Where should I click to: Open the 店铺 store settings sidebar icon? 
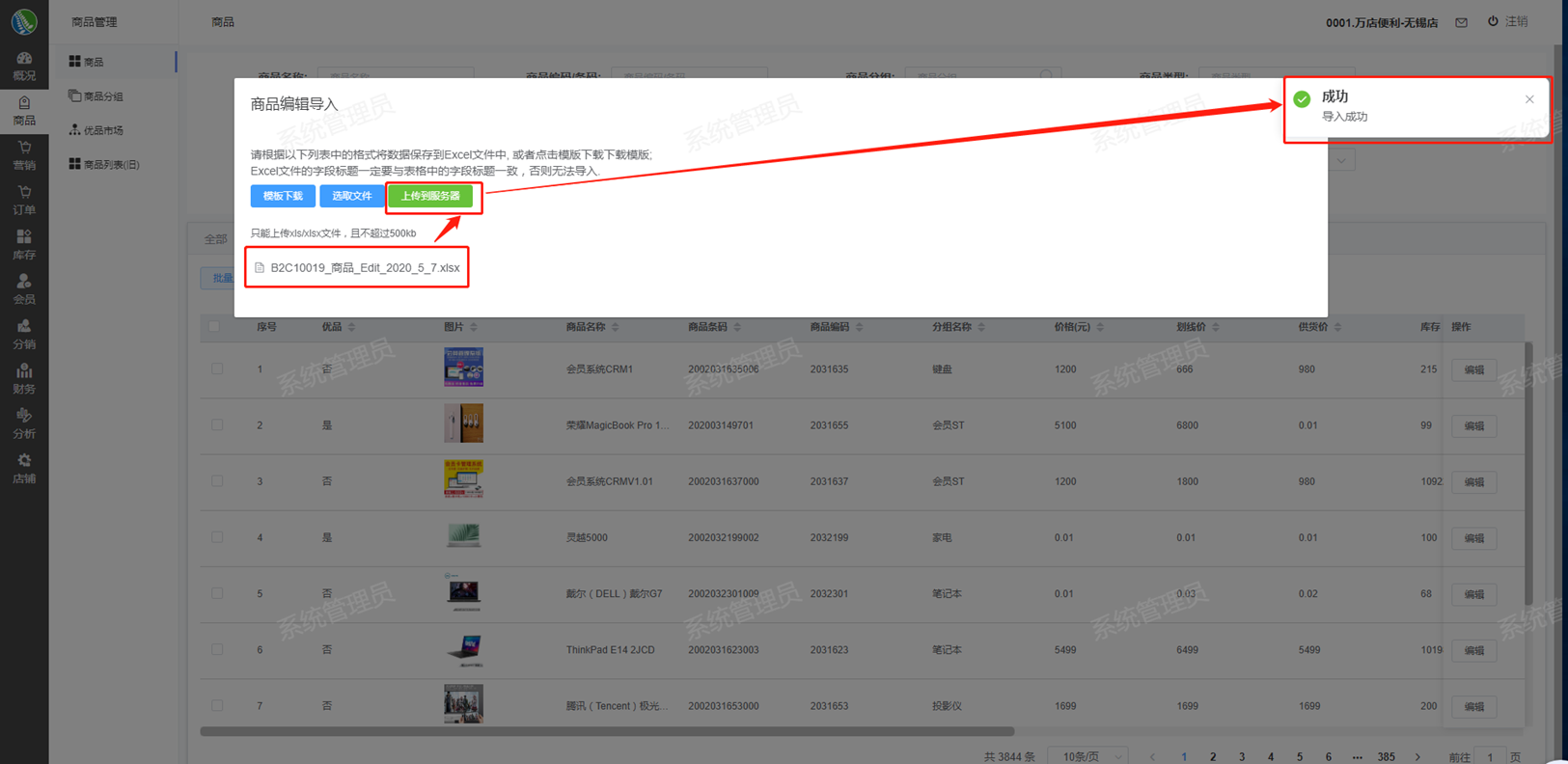[x=24, y=470]
